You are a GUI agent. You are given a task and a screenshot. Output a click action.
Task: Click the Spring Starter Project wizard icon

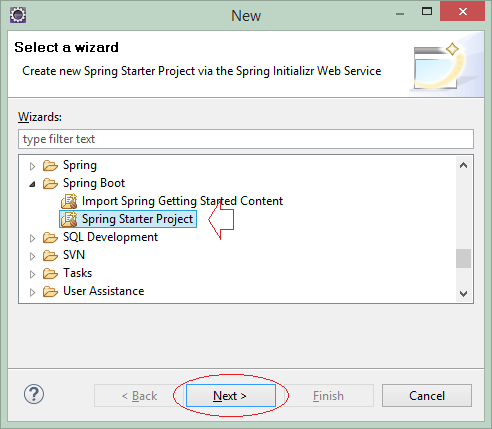(x=69, y=219)
